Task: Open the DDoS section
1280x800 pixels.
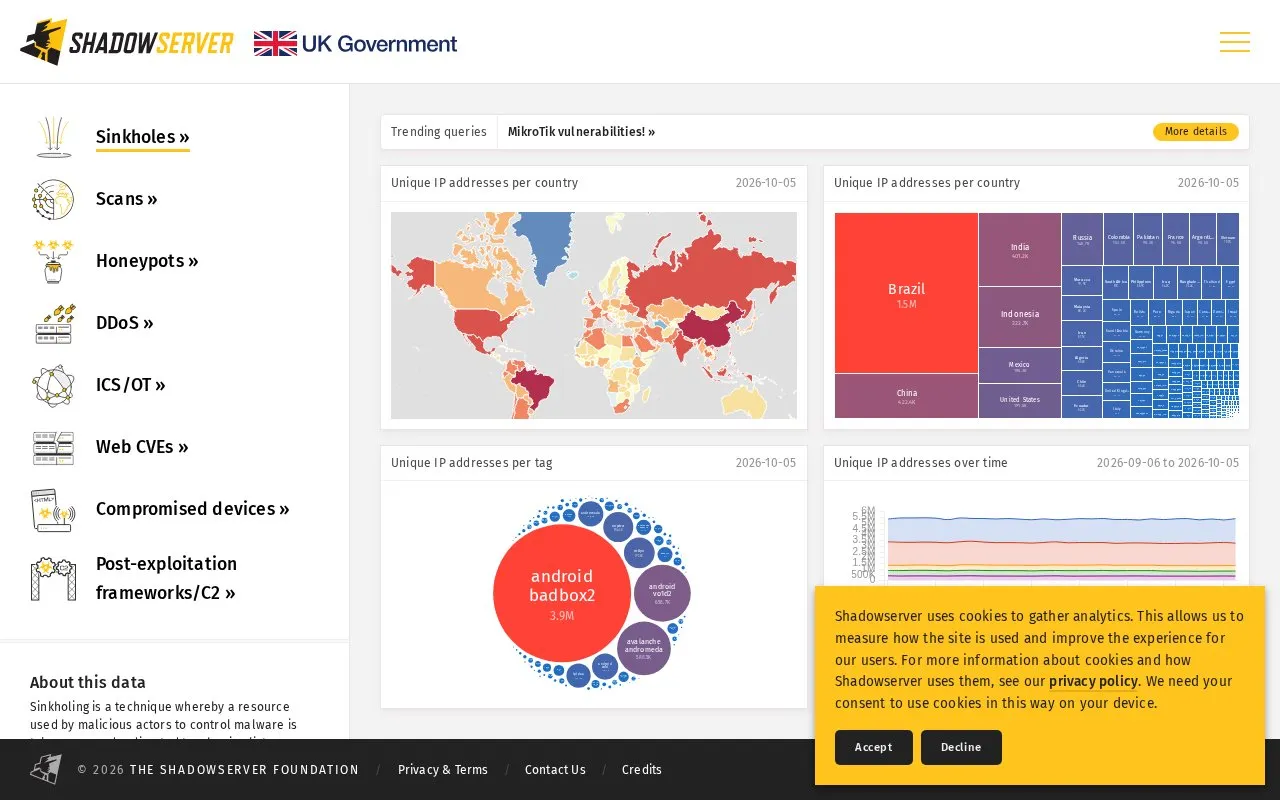Action: click(x=125, y=323)
